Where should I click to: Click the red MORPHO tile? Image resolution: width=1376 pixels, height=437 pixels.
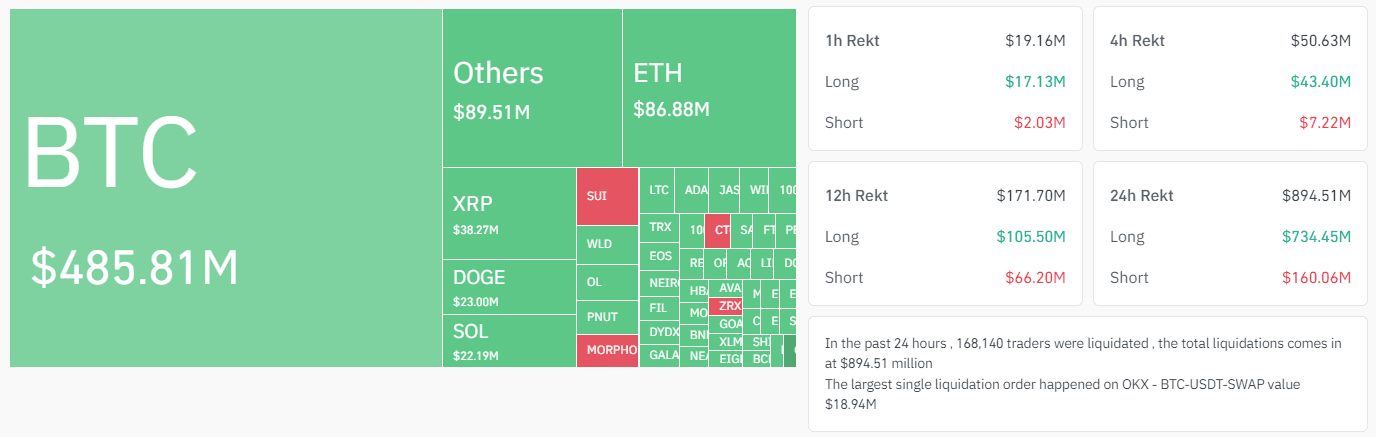pos(607,350)
